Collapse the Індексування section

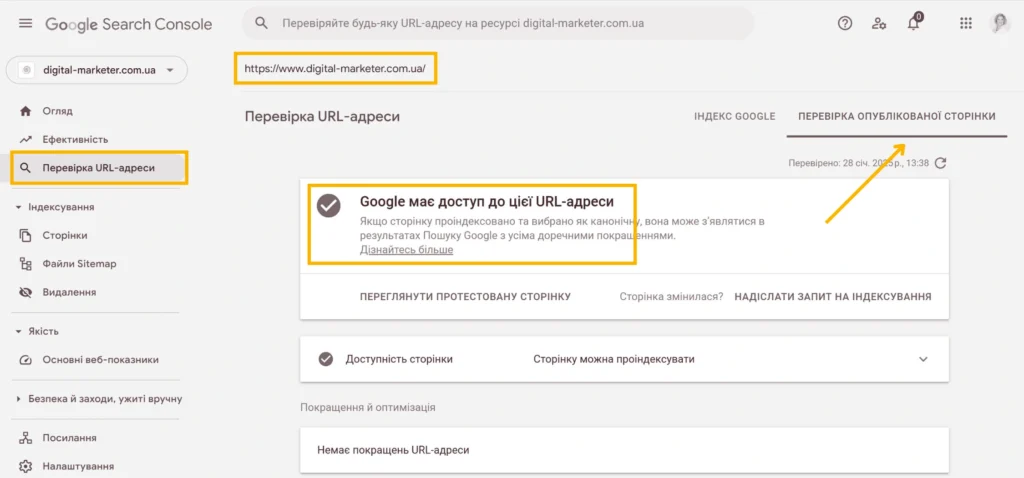[18, 207]
